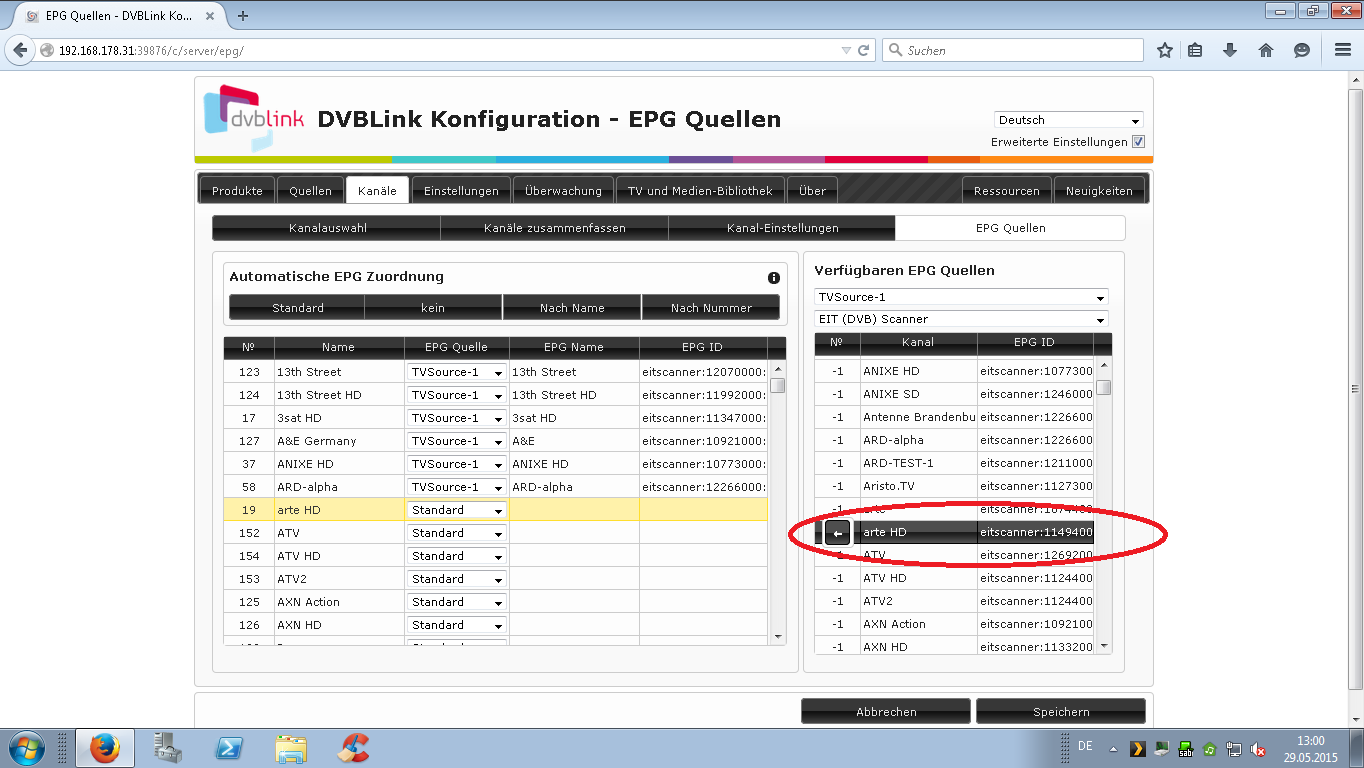
Task: Open the downloads arrow icon
Action: pyautogui.click(x=1230, y=50)
